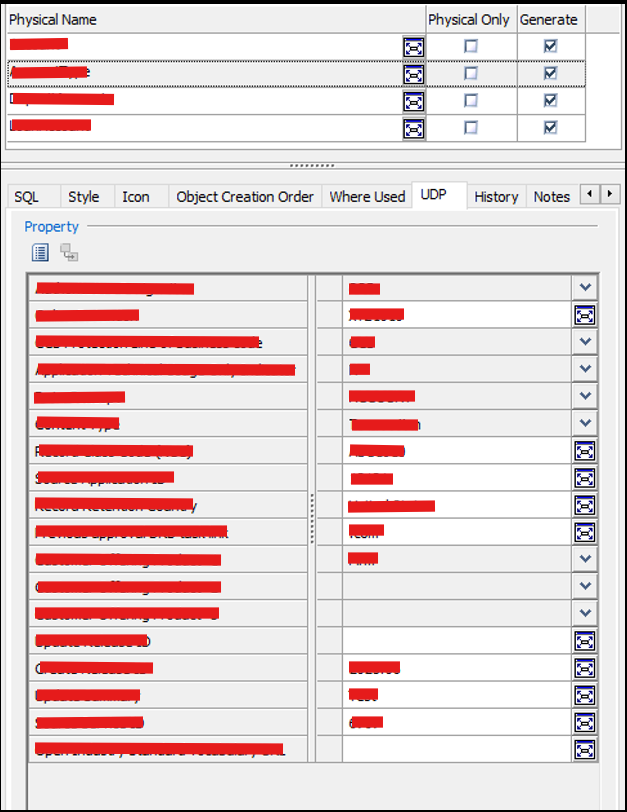The height and width of the screenshot is (812, 627).
Task: Open the Where Used tab
Action: point(367,197)
